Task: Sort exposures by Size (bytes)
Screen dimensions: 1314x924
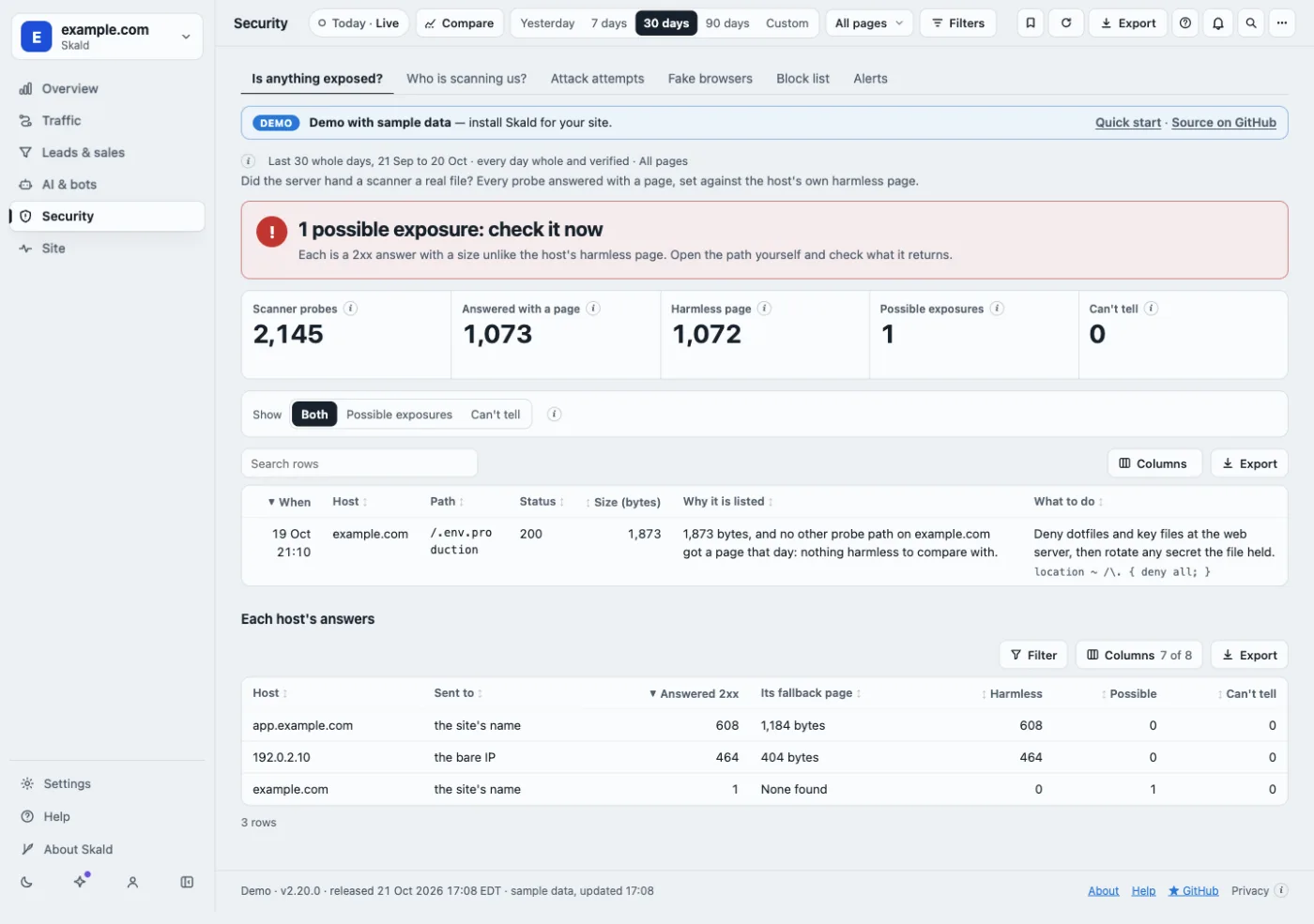Action: point(623,502)
